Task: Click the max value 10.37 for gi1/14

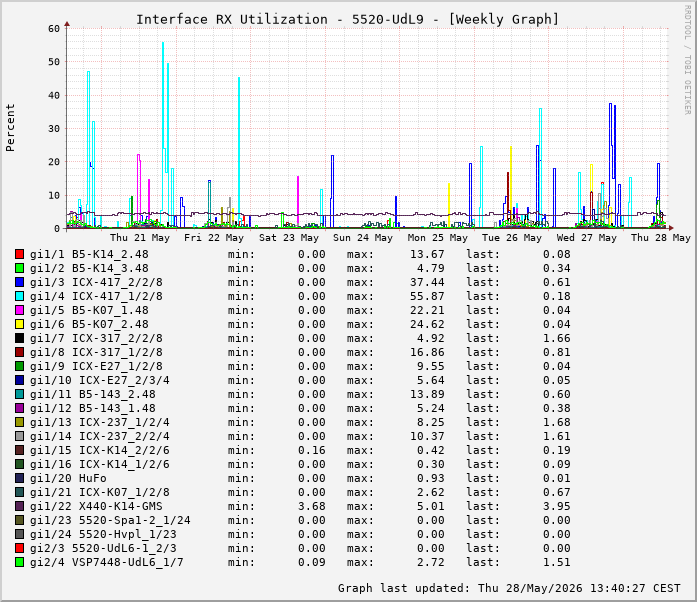Action: pos(427,436)
